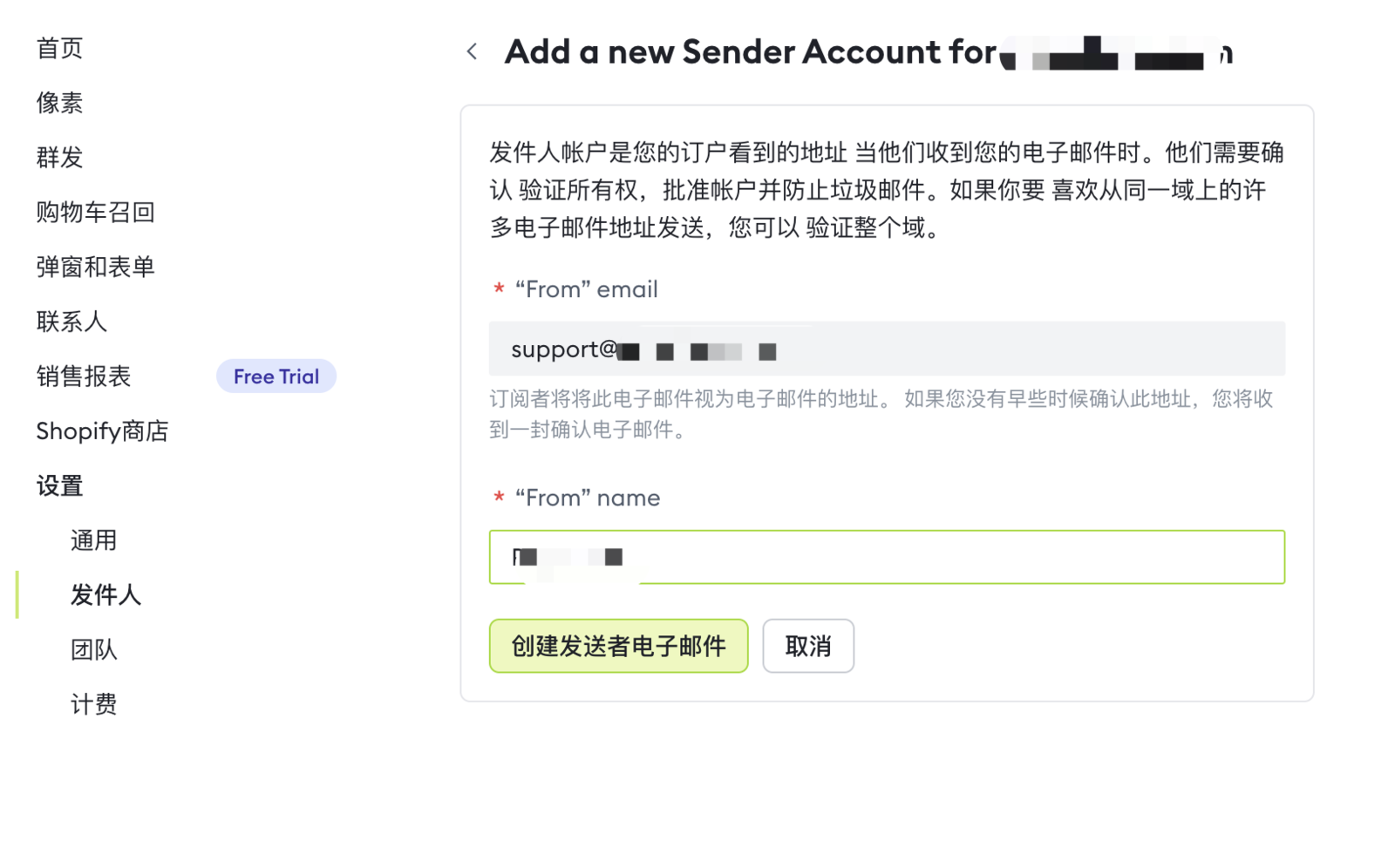Open Shopify商店 section

point(102,431)
